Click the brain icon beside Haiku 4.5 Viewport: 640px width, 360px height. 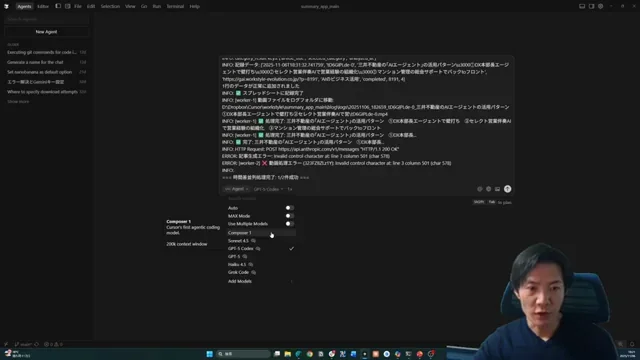pyautogui.click(x=251, y=264)
